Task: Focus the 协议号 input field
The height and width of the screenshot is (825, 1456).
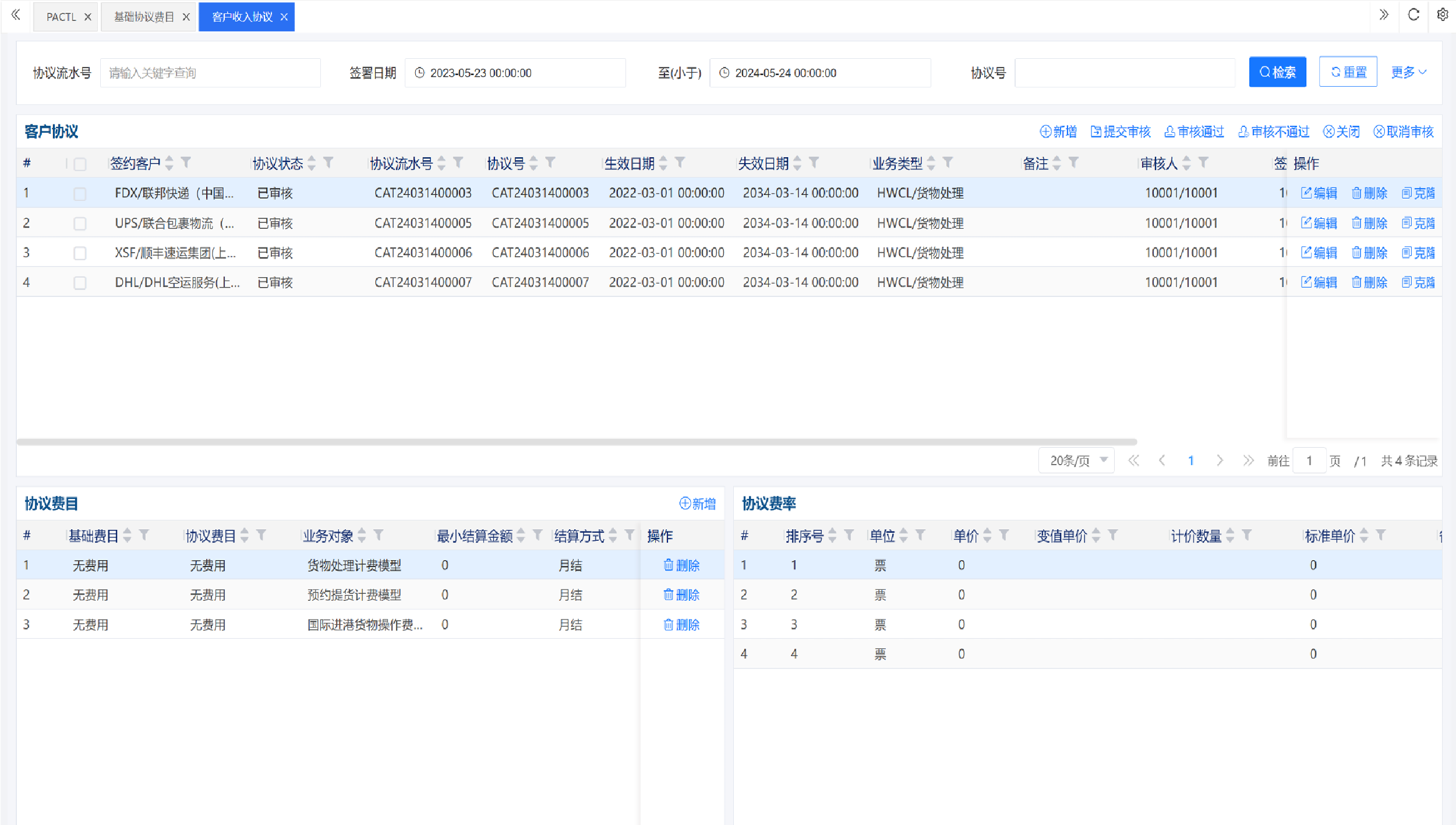Action: [x=1125, y=73]
